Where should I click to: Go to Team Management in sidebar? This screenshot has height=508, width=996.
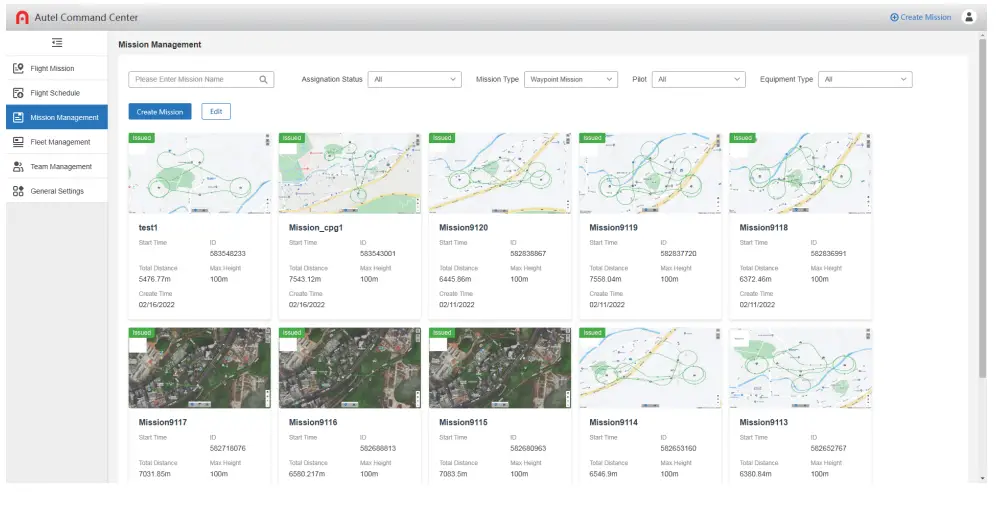click(x=60, y=167)
